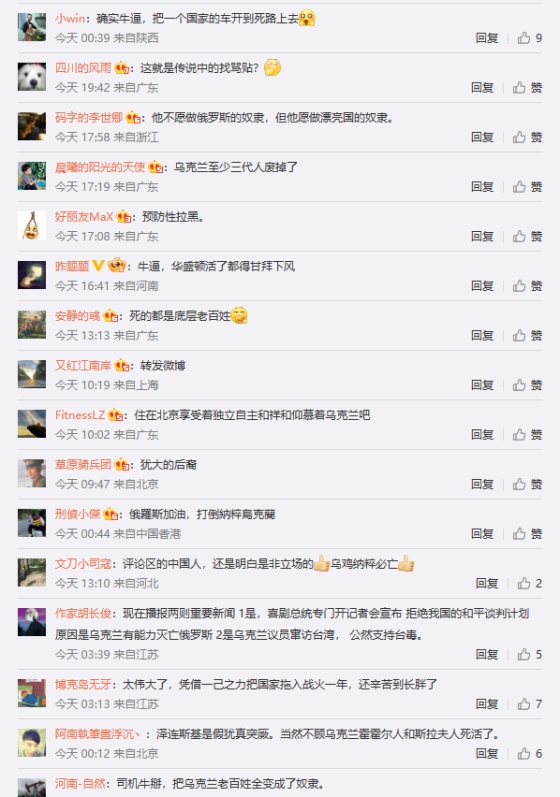Like 码字的李世卿's comment
This screenshot has height=797, width=560.
[x=527, y=137]
